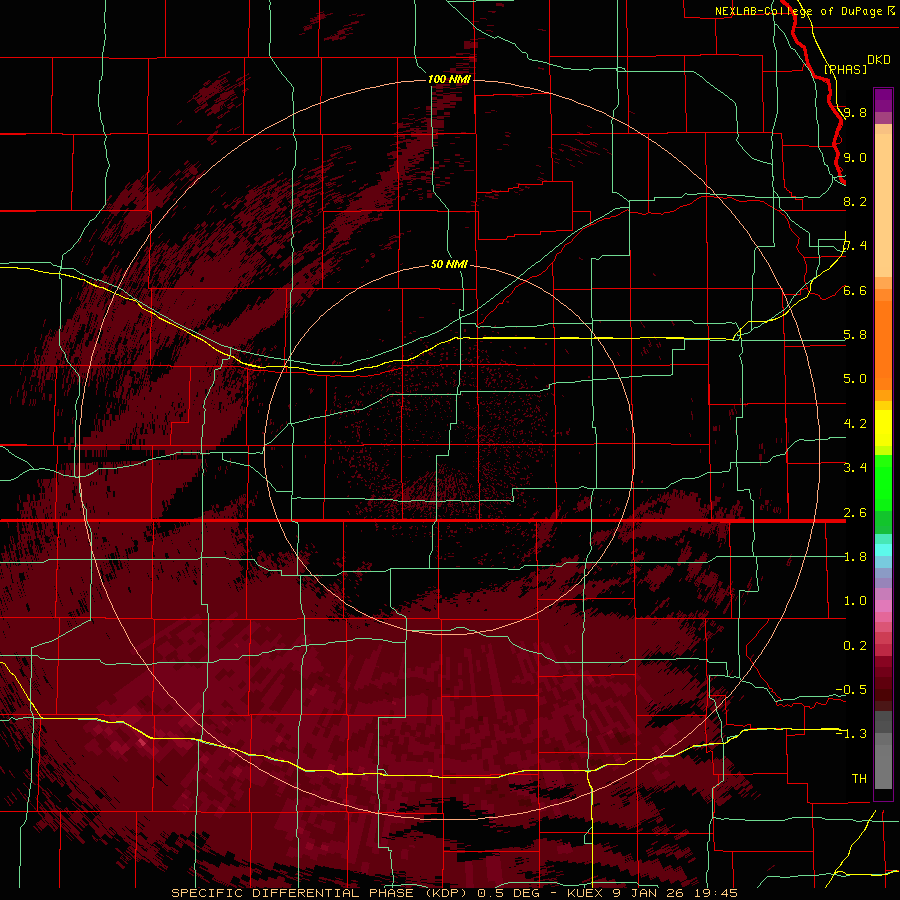Click the 1.0 value on the color scale

coord(855,601)
